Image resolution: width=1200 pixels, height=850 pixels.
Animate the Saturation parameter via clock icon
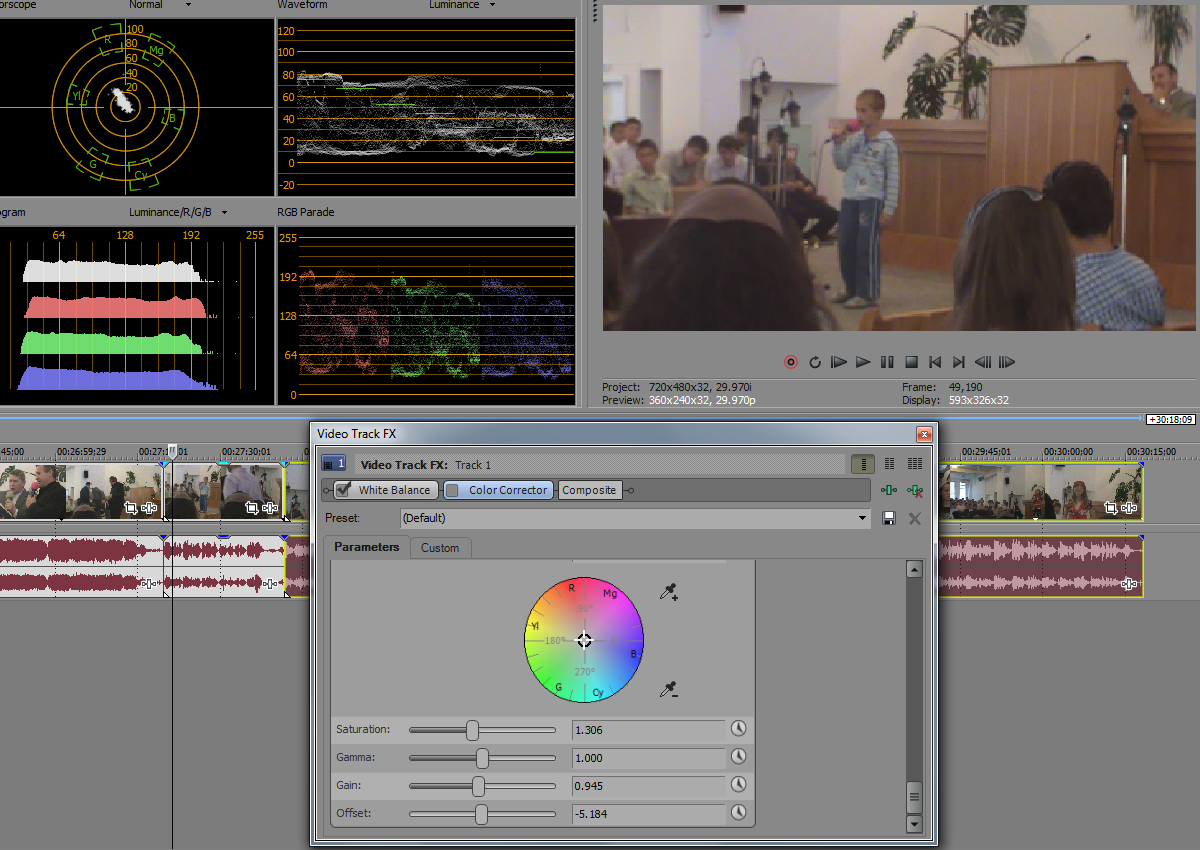click(739, 729)
